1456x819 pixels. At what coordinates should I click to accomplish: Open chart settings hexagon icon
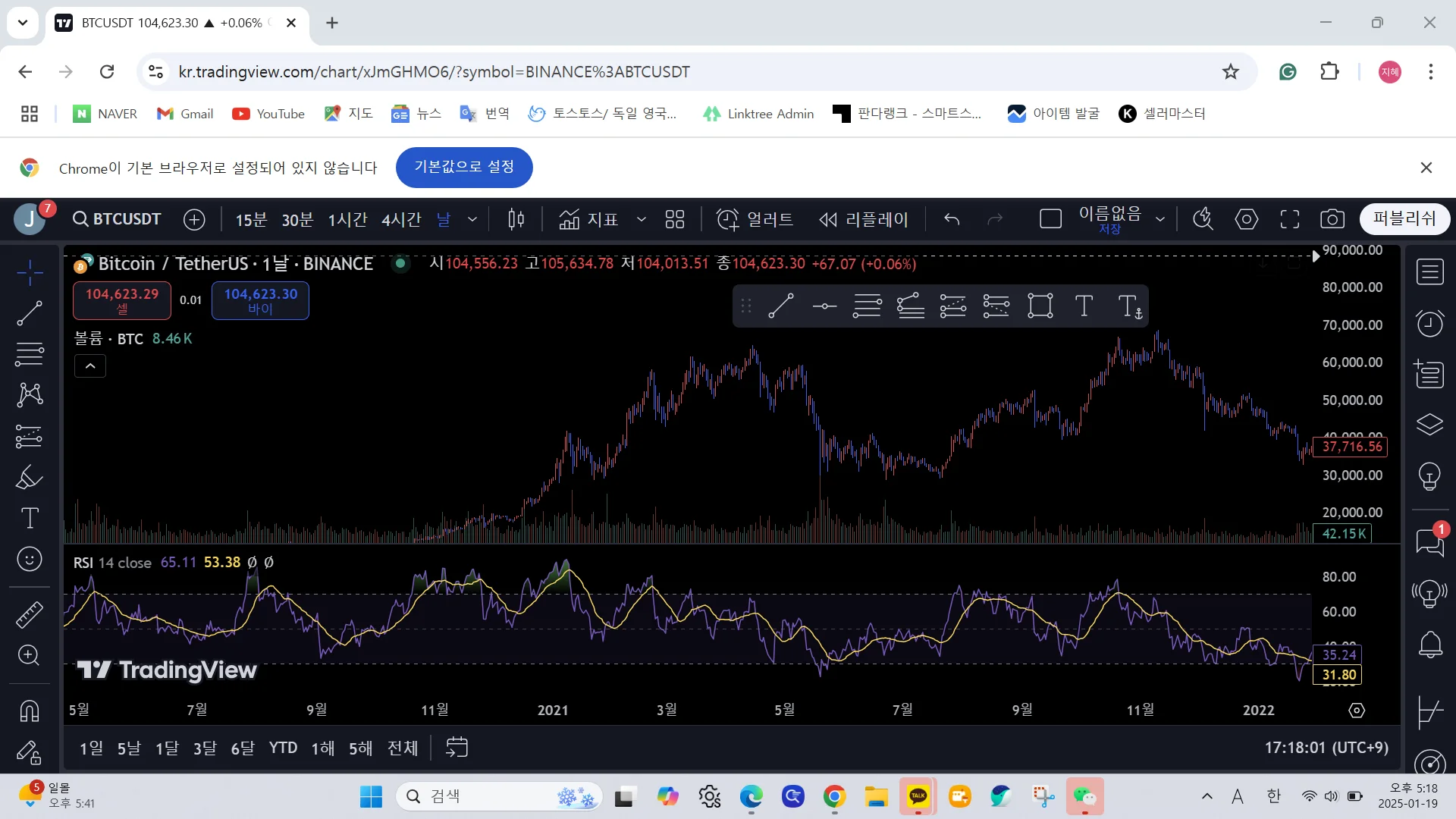coord(1246,220)
